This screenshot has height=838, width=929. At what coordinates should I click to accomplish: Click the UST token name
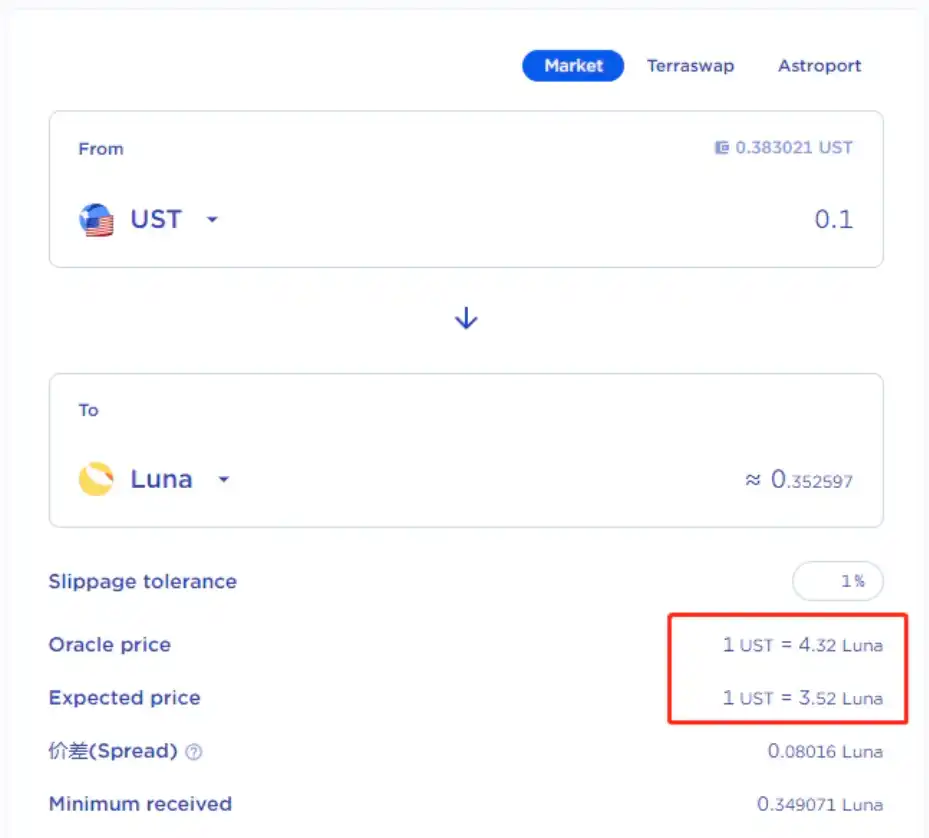[x=156, y=220]
